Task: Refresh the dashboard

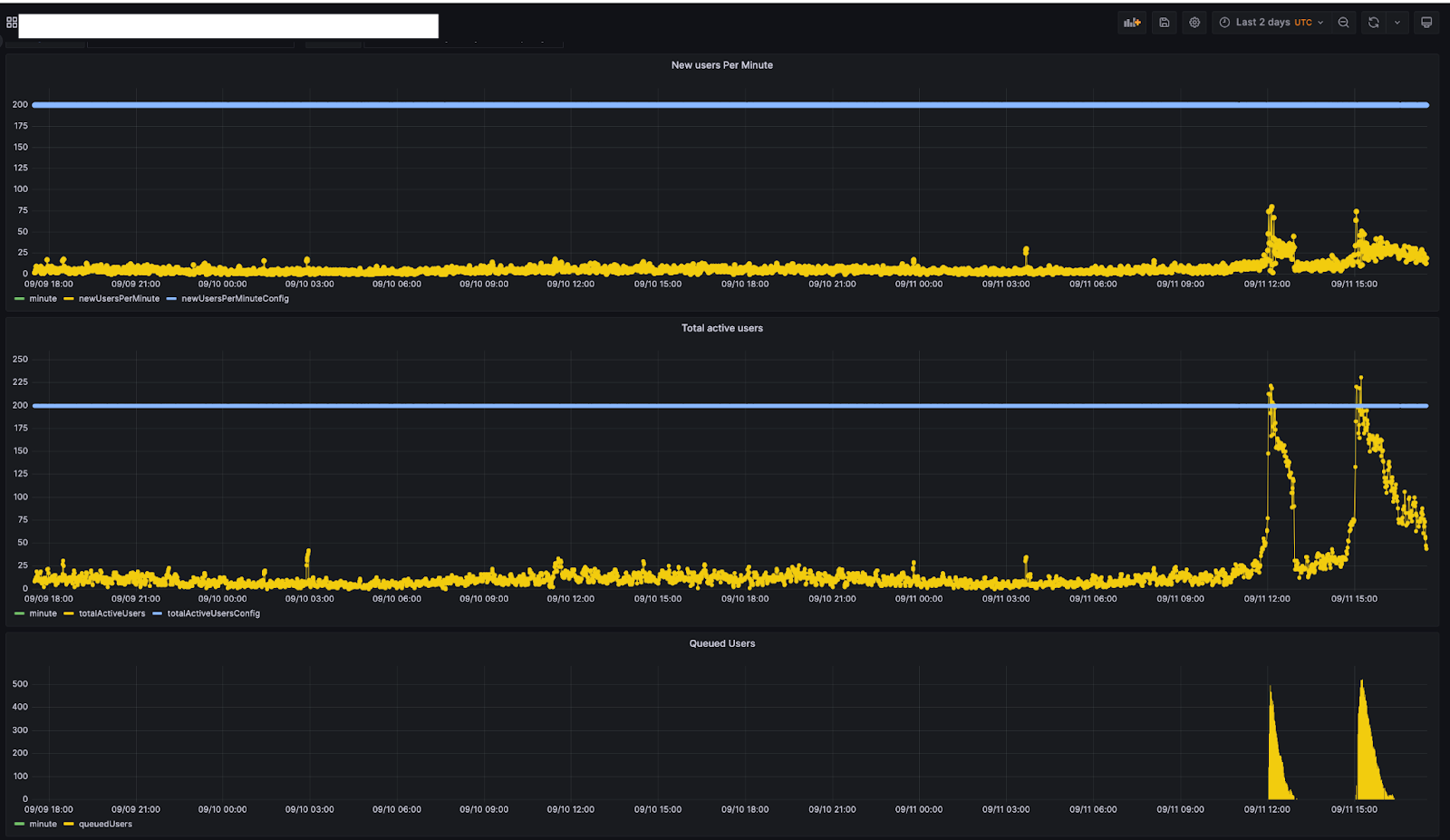Action: pyautogui.click(x=1374, y=23)
